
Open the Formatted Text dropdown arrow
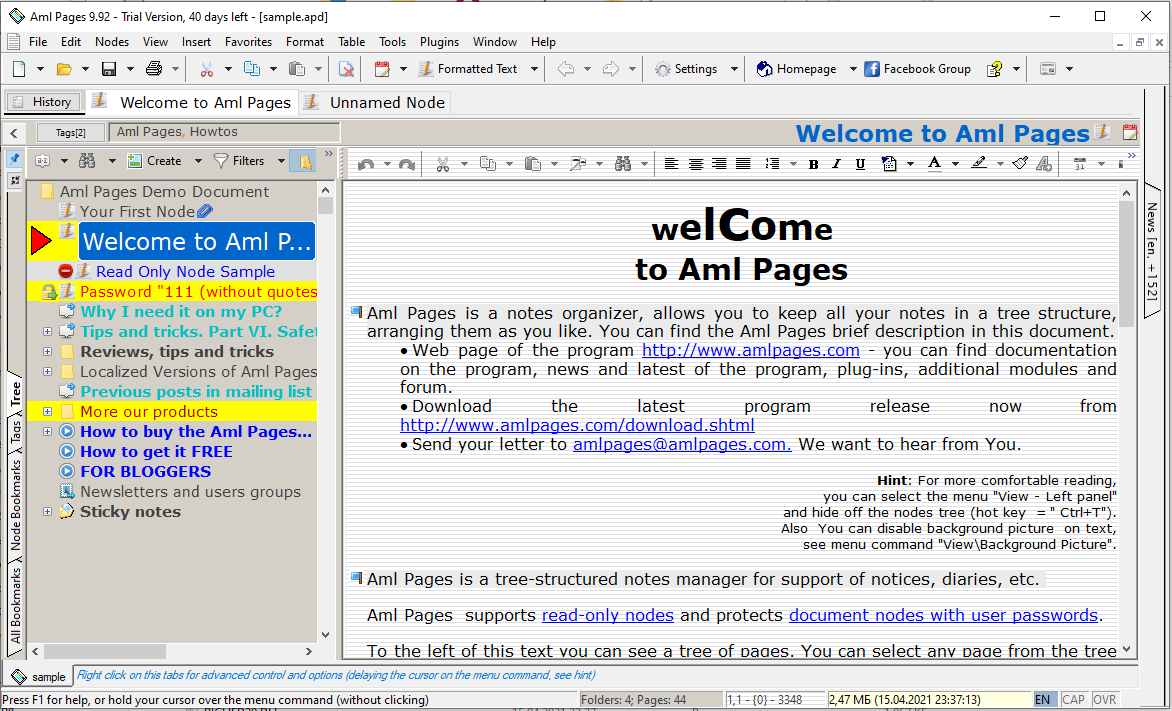click(534, 69)
